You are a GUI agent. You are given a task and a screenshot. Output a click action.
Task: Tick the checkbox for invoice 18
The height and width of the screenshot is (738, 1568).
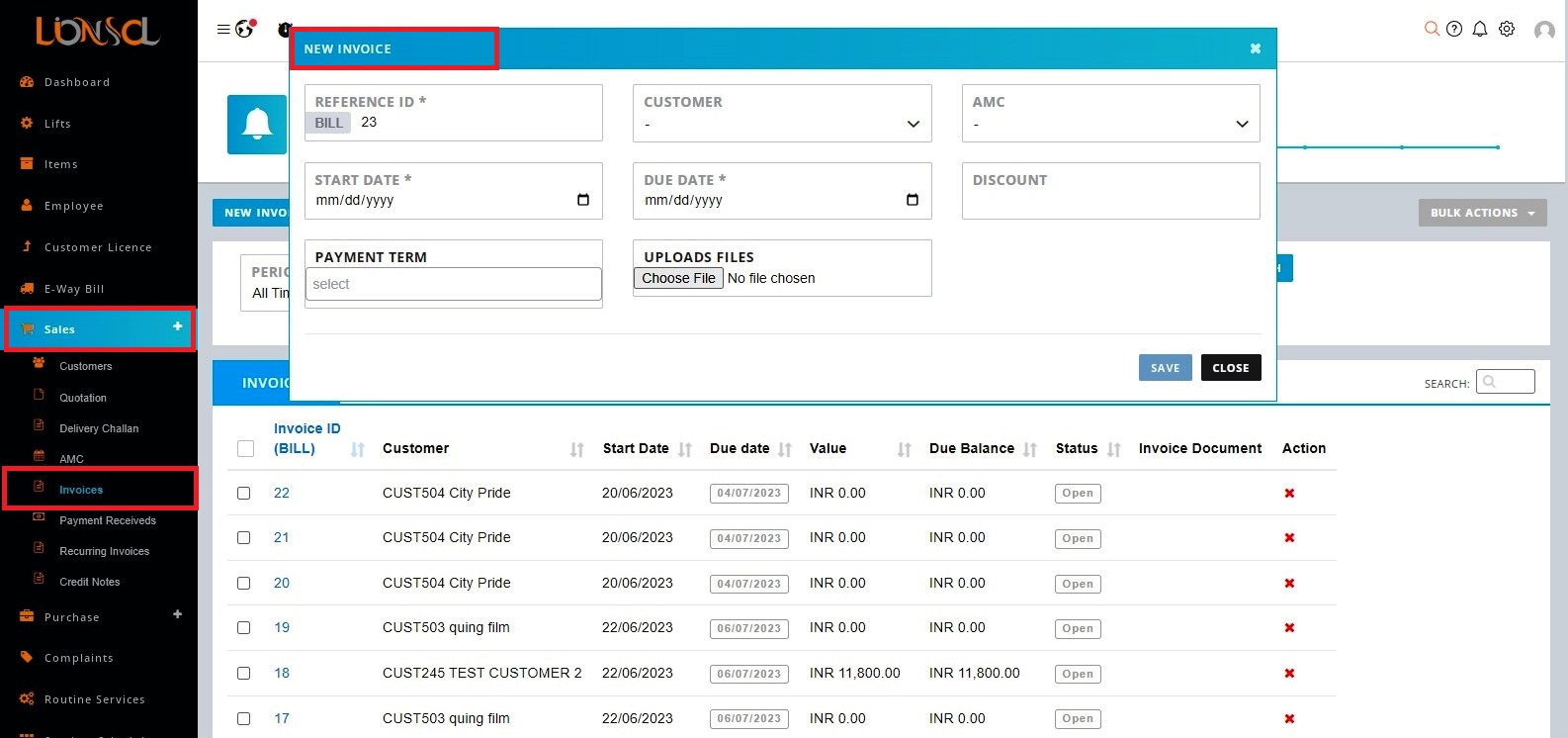[244, 674]
